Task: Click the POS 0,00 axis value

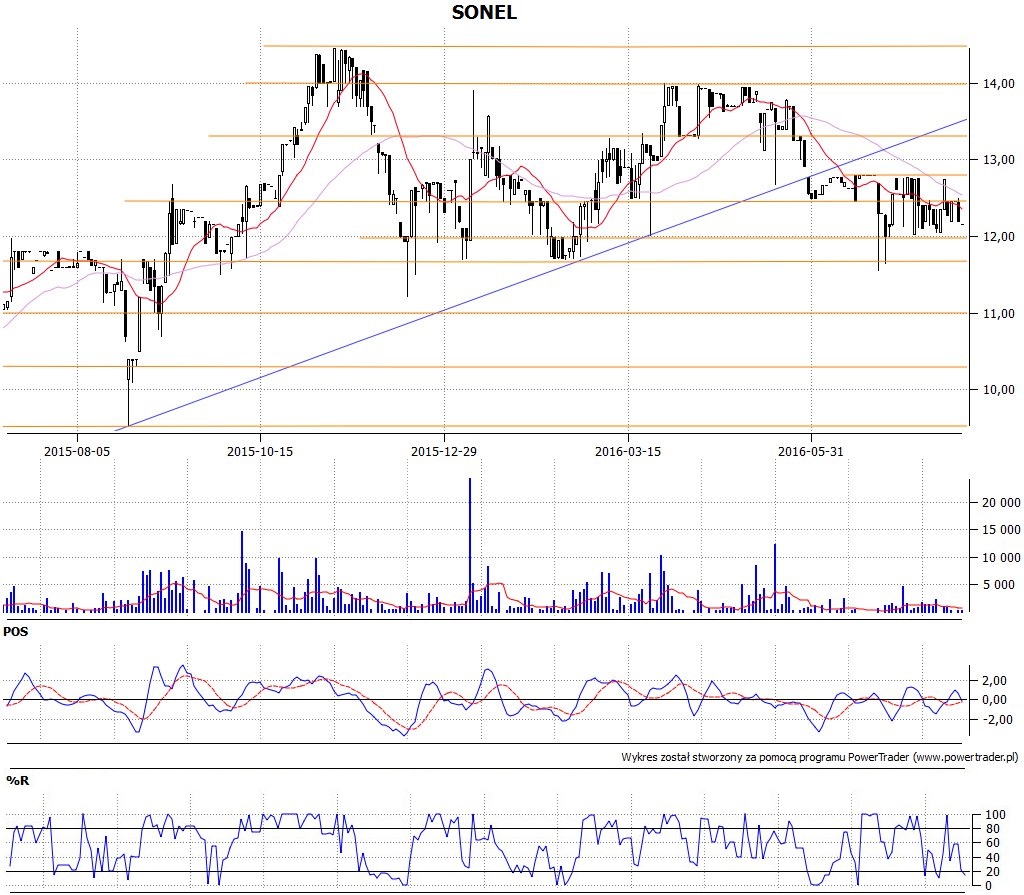Action: coord(994,700)
